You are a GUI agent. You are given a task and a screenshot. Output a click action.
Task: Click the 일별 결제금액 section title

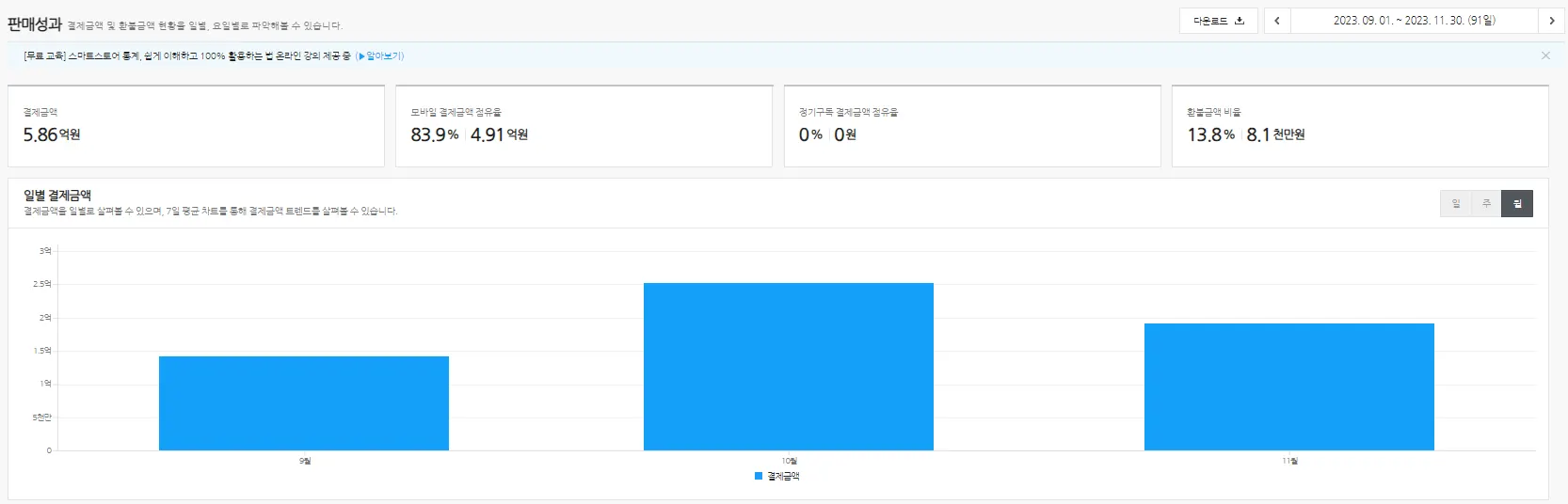click(57, 196)
